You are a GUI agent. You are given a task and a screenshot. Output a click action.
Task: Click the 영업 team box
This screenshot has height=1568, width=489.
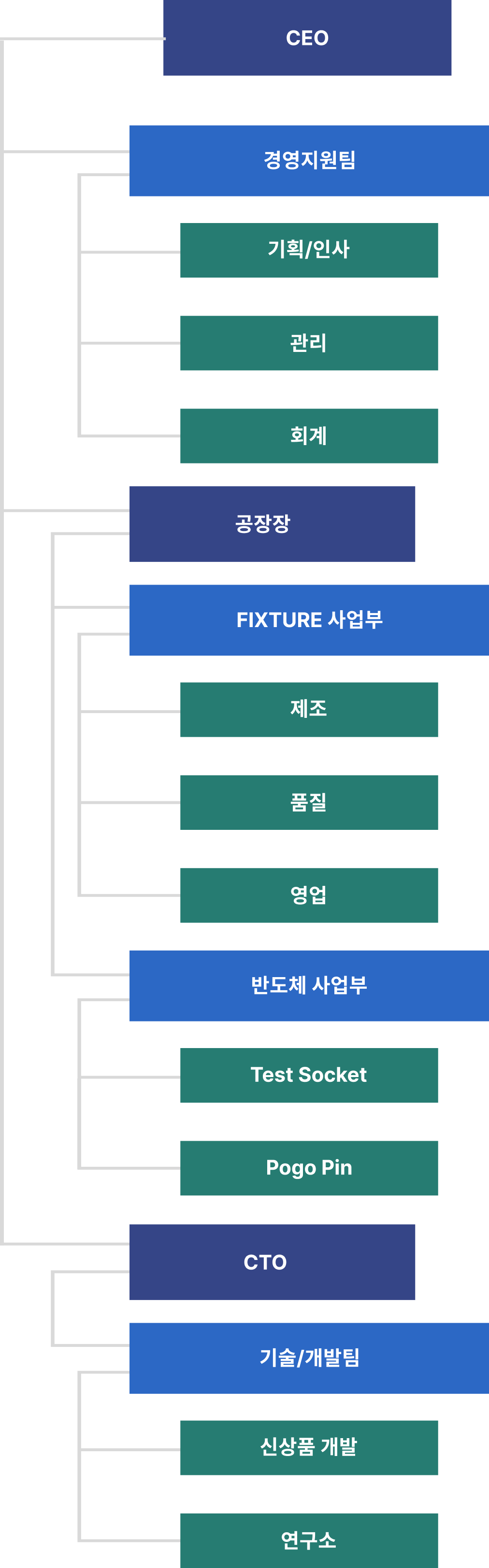(x=309, y=895)
